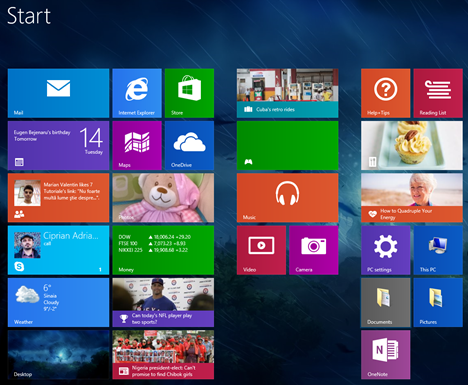The width and height of the screenshot is (468, 385).
Task: Open Travel tile Cuba's retro rides
Action: (x=287, y=93)
